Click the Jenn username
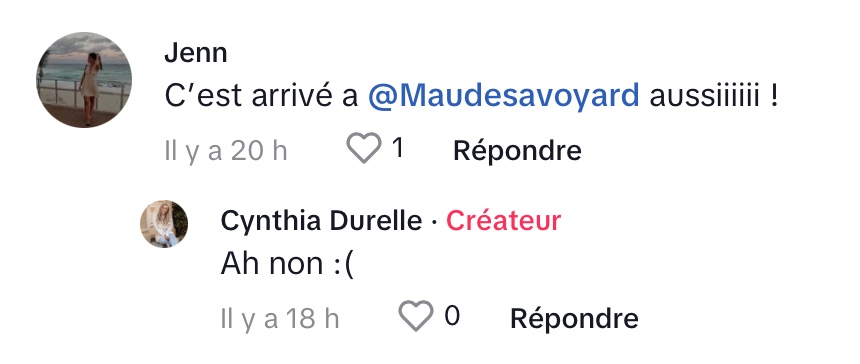860x364 pixels. [x=196, y=53]
